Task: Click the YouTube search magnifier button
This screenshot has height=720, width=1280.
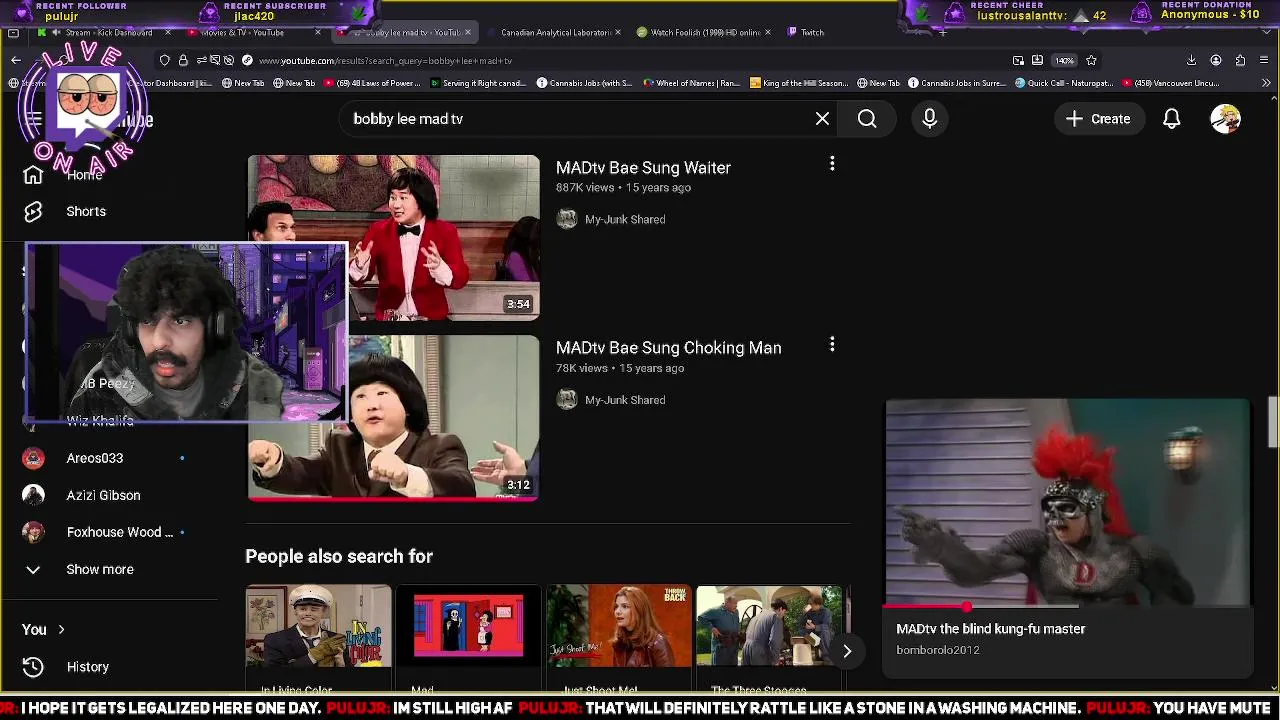Action: 867,119
